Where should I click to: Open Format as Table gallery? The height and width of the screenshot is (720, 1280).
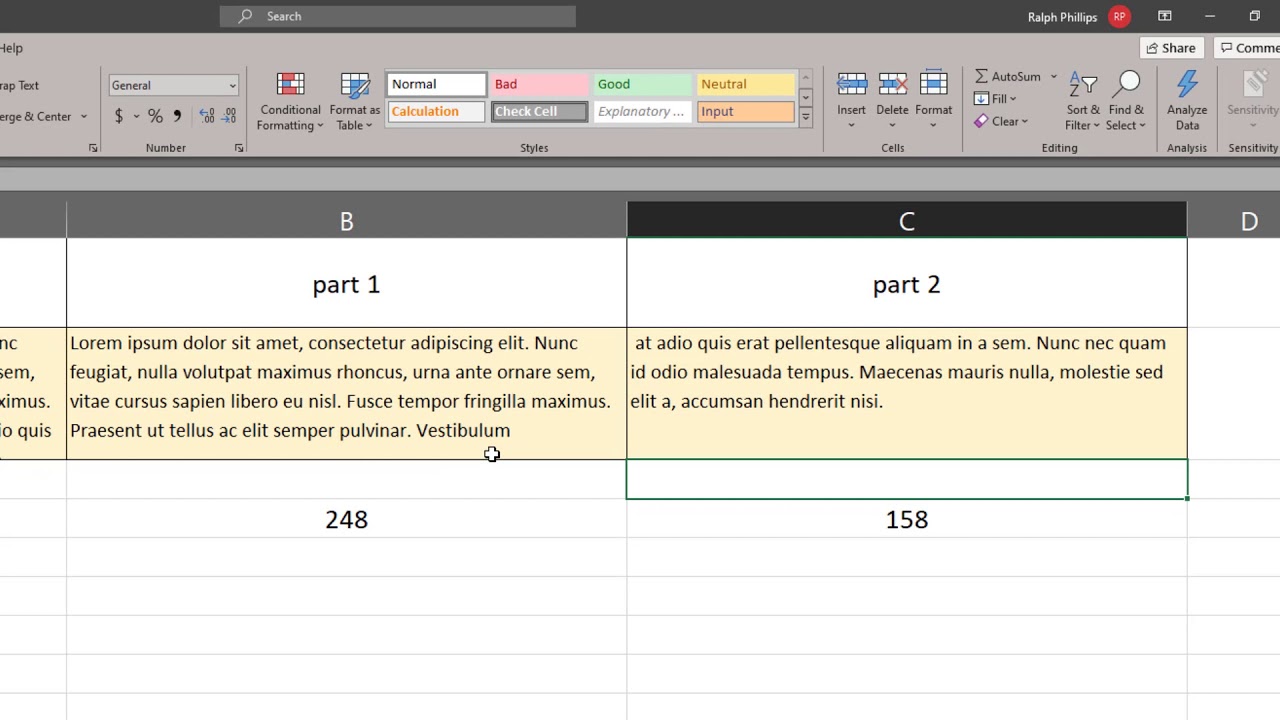click(355, 102)
